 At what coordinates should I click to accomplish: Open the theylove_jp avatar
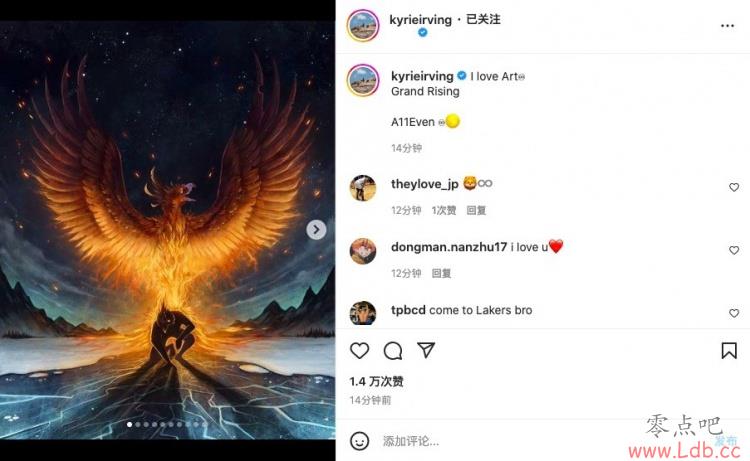(x=363, y=187)
